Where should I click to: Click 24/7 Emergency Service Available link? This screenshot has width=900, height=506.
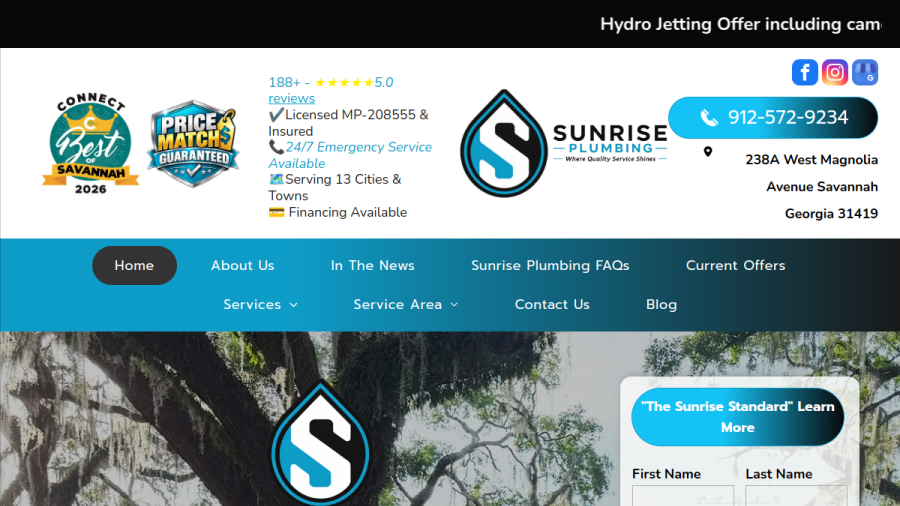tap(350, 155)
